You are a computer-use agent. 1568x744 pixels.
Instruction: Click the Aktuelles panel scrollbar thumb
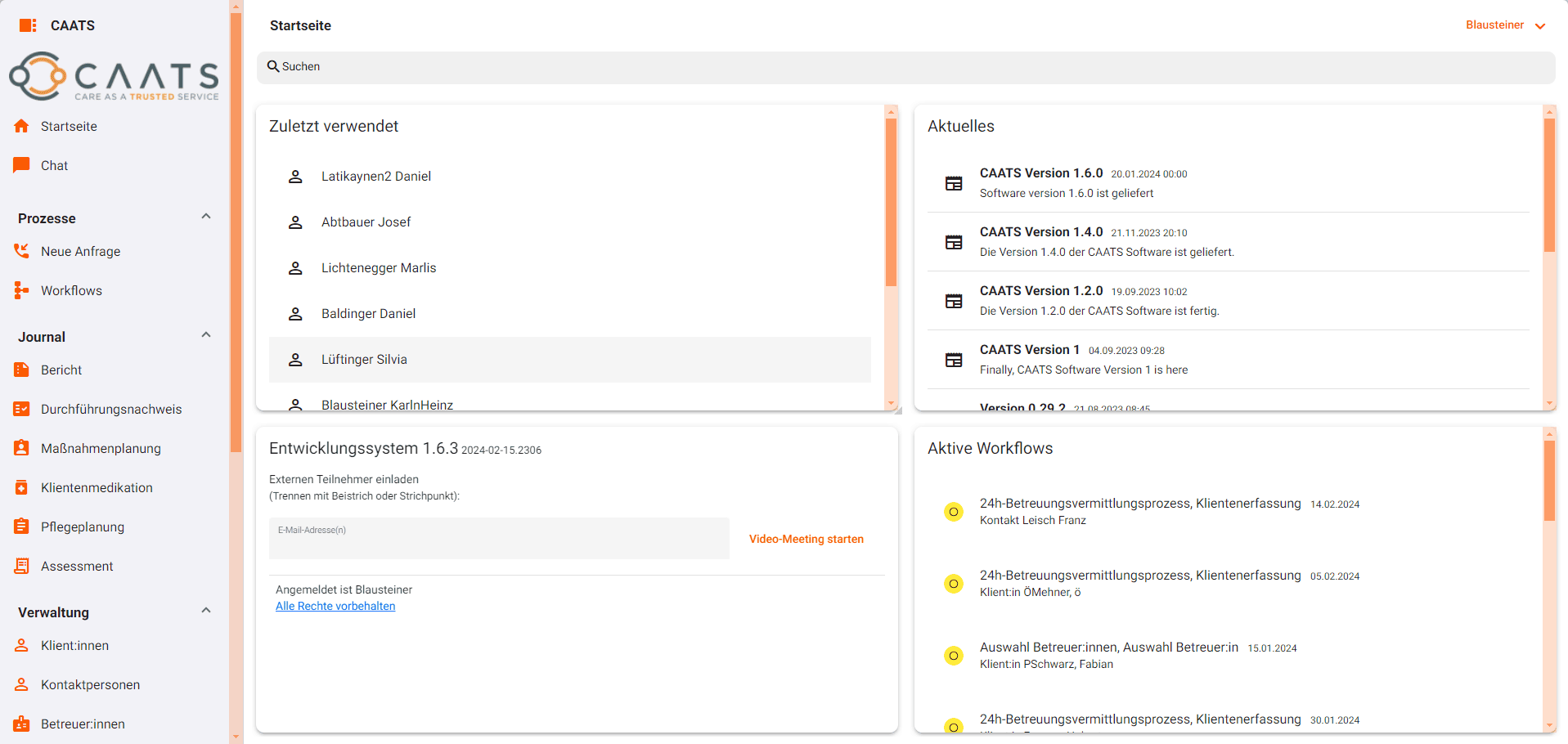click(x=1549, y=185)
